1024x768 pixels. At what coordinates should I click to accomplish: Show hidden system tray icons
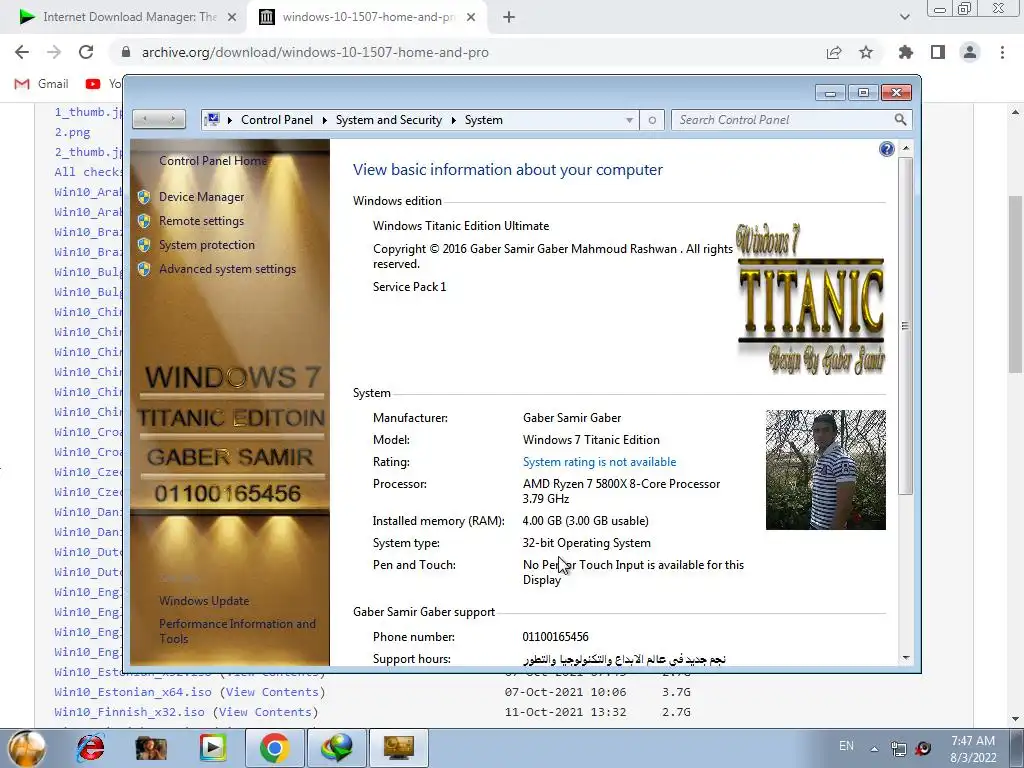pos(874,748)
